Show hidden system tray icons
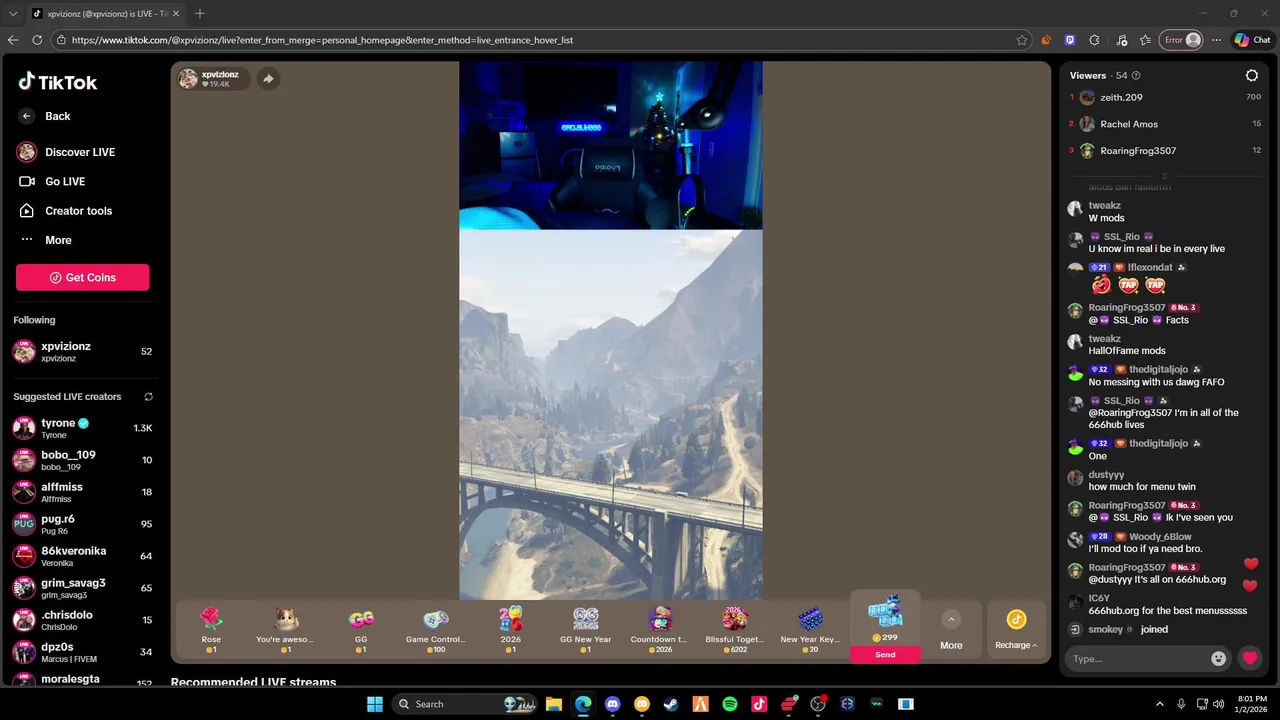 tap(1160, 704)
